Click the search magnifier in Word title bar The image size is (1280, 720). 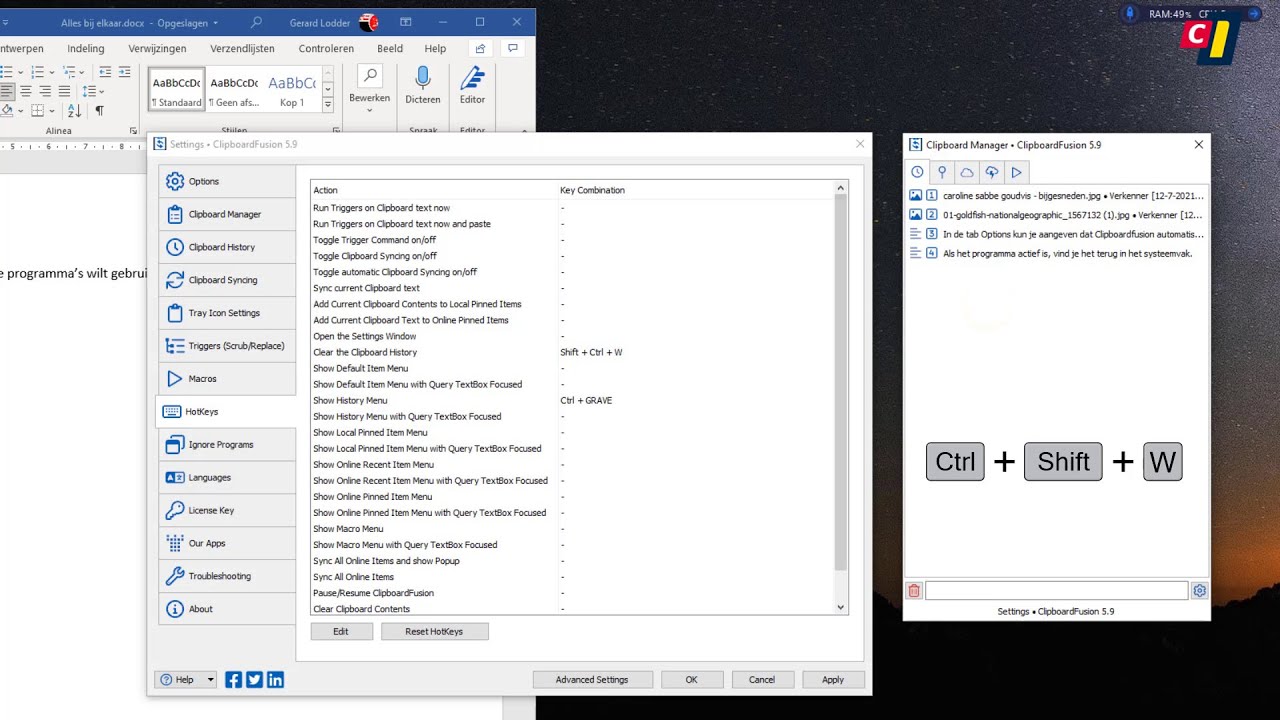(x=256, y=22)
